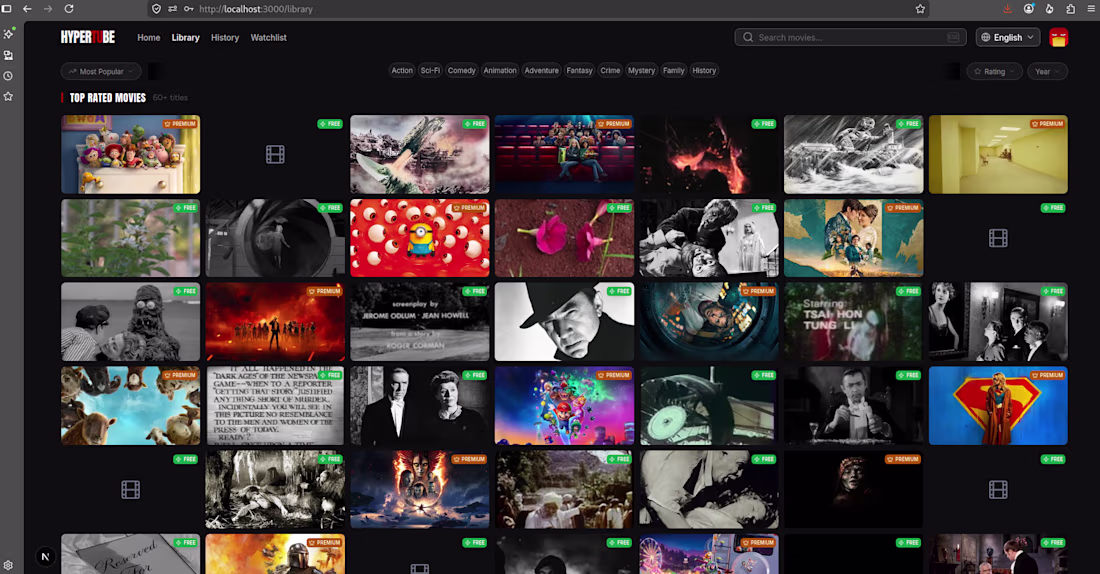Click the sidebar AI sparkle icon
The image size is (1100, 574).
tap(8, 34)
